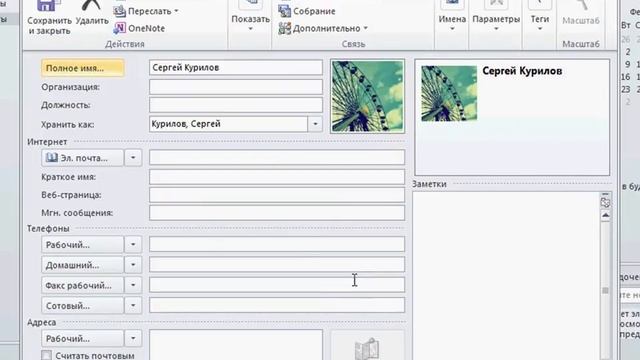Click the address text box
The width and height of the screenshot is (640, 360).
point(236,345)
